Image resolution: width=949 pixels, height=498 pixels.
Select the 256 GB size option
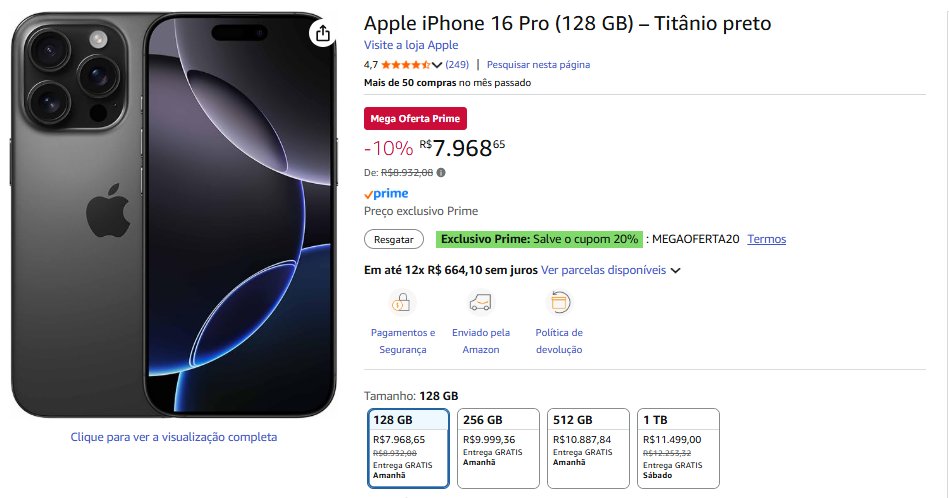pyautogui.click(x=498, y=447)
